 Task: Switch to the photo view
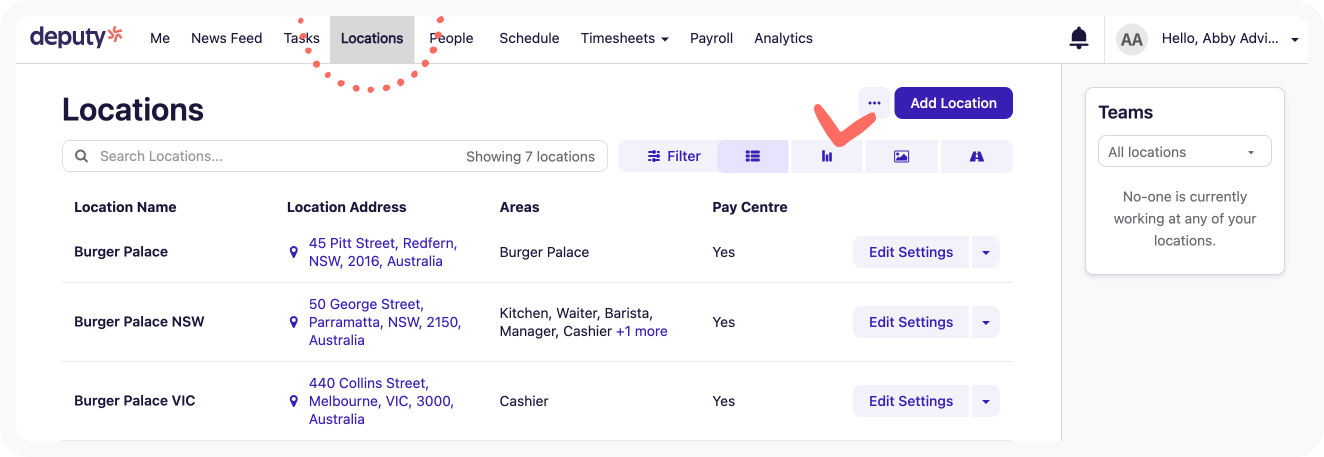pyautogui.click(x=901, y=156)
